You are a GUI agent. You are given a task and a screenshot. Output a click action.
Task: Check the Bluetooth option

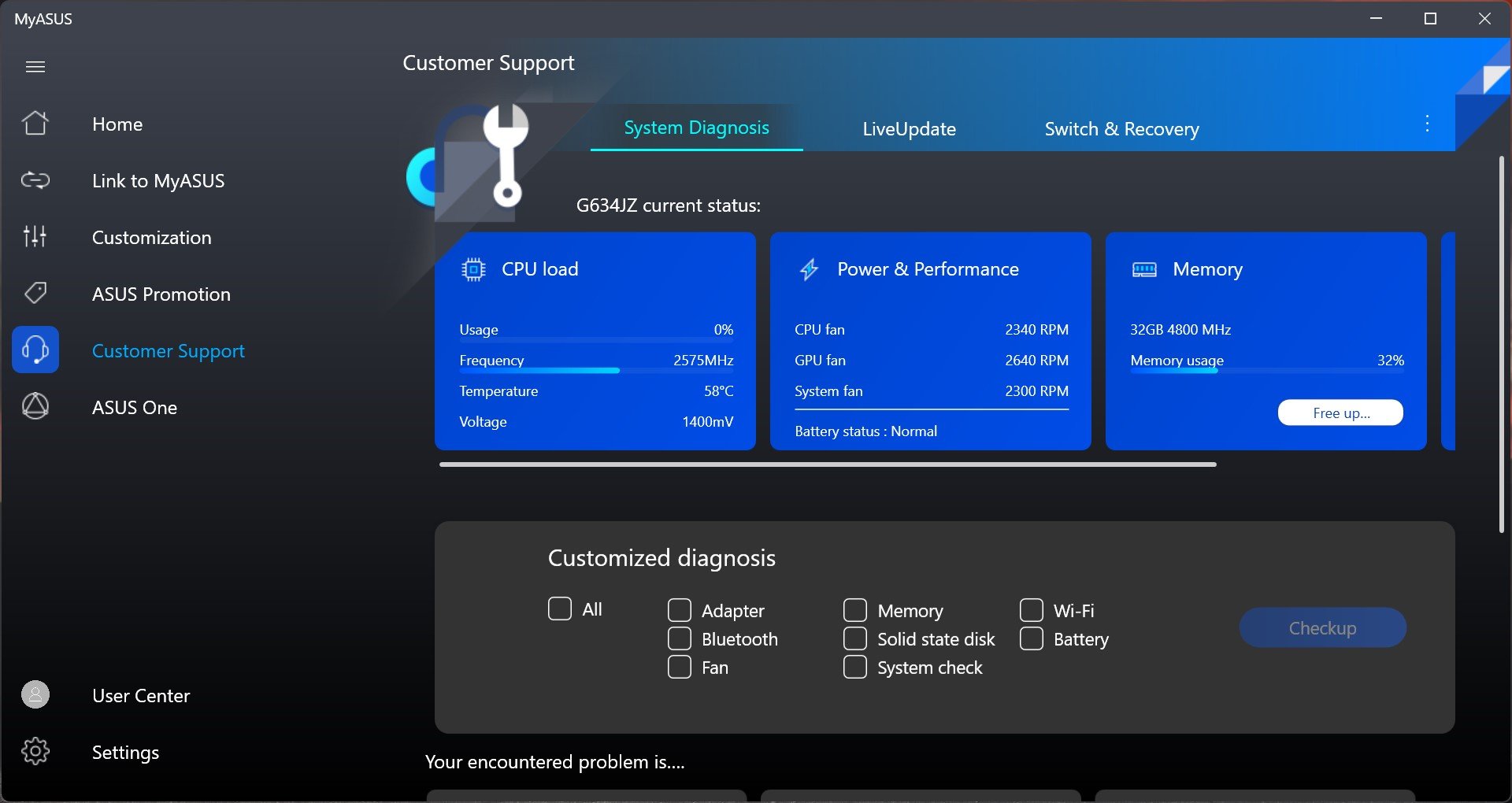tap(680, 638)
